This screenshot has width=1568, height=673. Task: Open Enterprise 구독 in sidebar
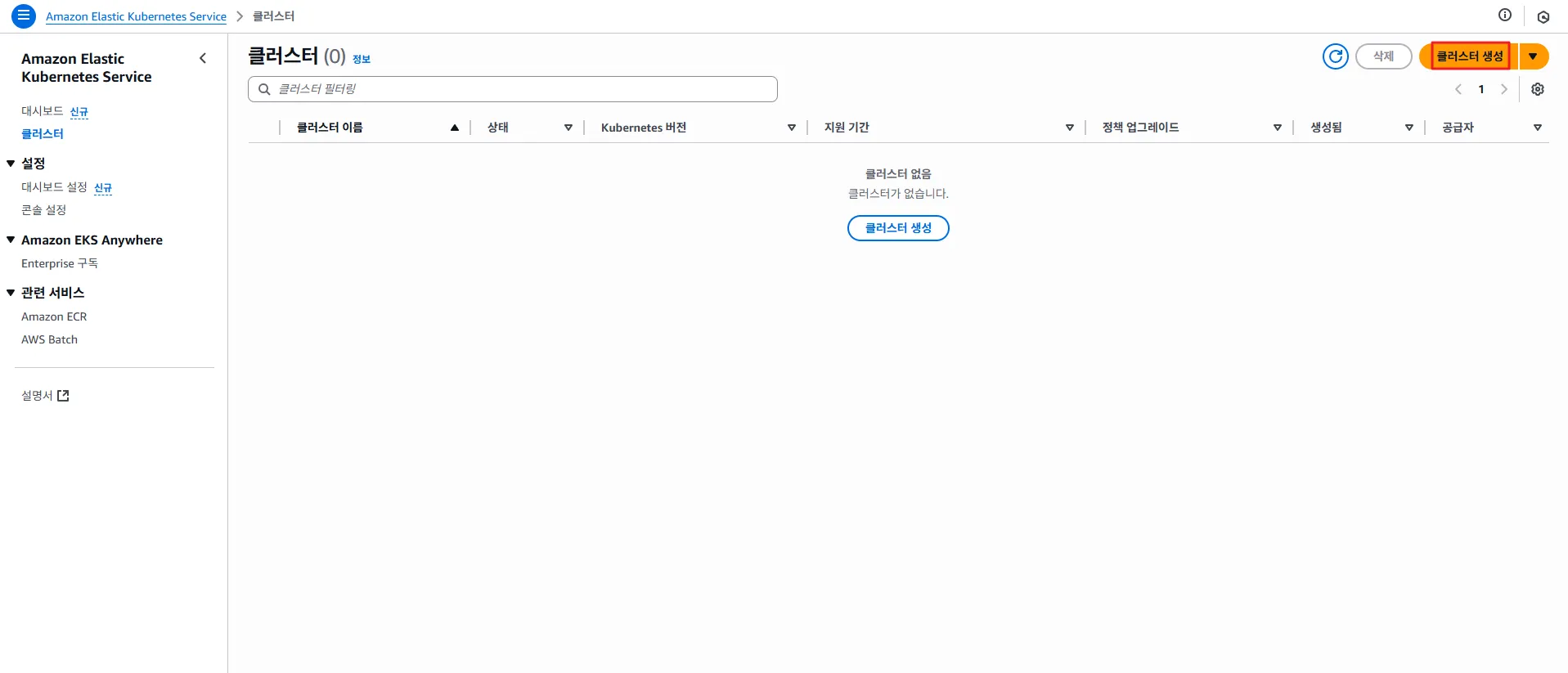pos(60,263)
